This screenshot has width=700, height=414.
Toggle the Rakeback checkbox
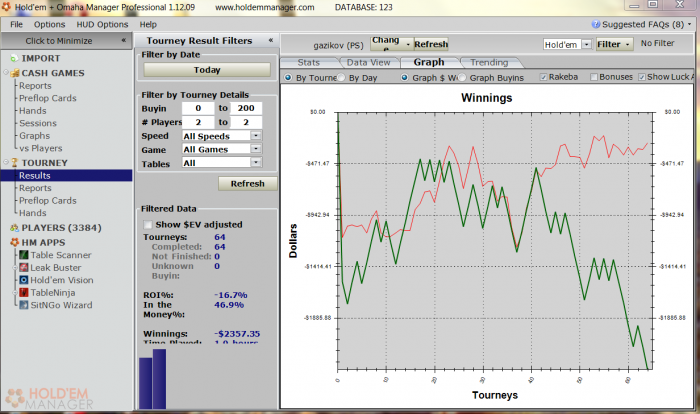[543, 77]
